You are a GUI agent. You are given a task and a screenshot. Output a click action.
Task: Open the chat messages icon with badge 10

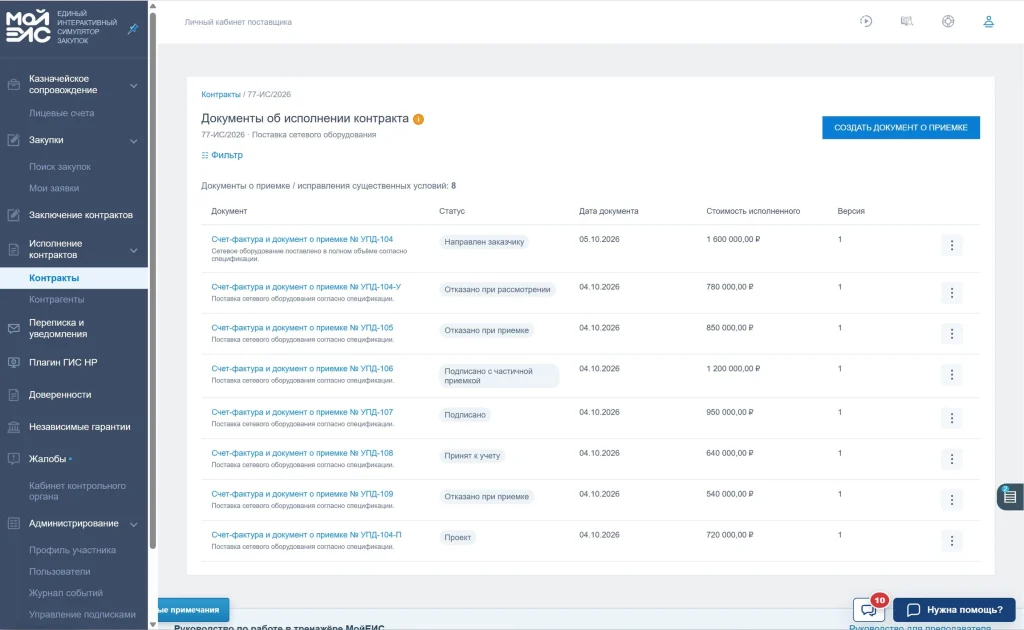(x=869, y=610)
